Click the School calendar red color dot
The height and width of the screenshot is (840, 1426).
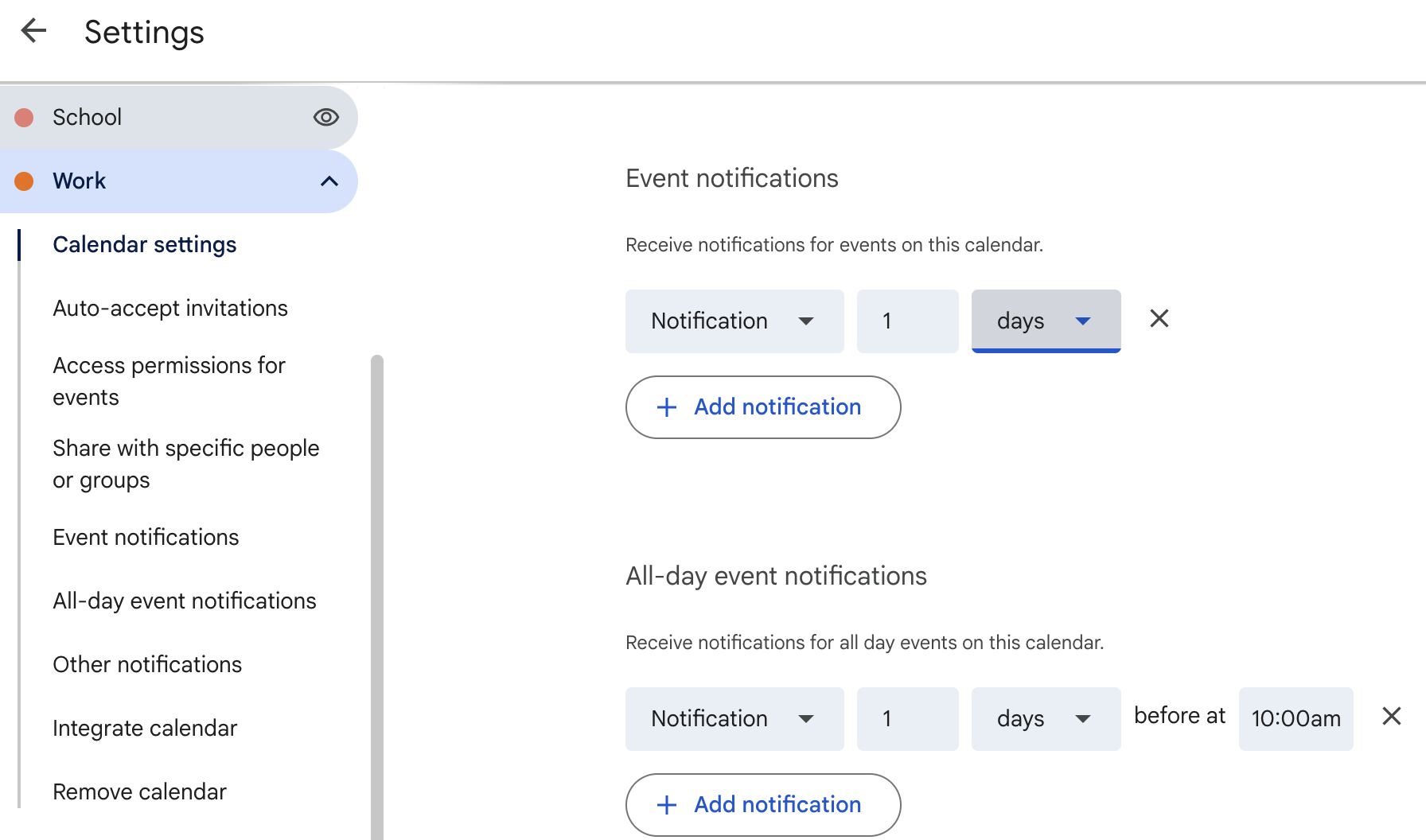click(25, 118)
